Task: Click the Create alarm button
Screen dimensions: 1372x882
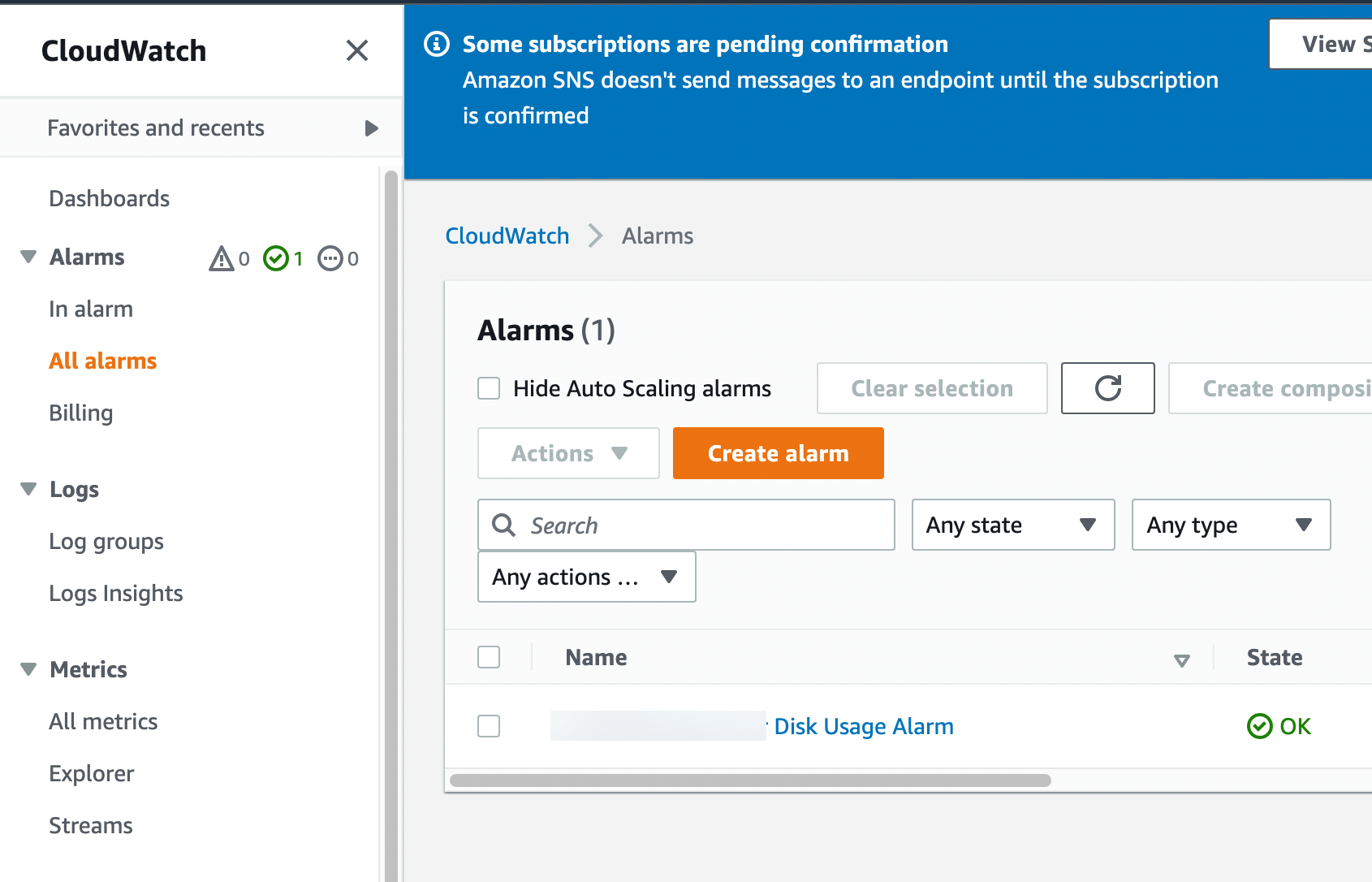Action: click(777, 453)
